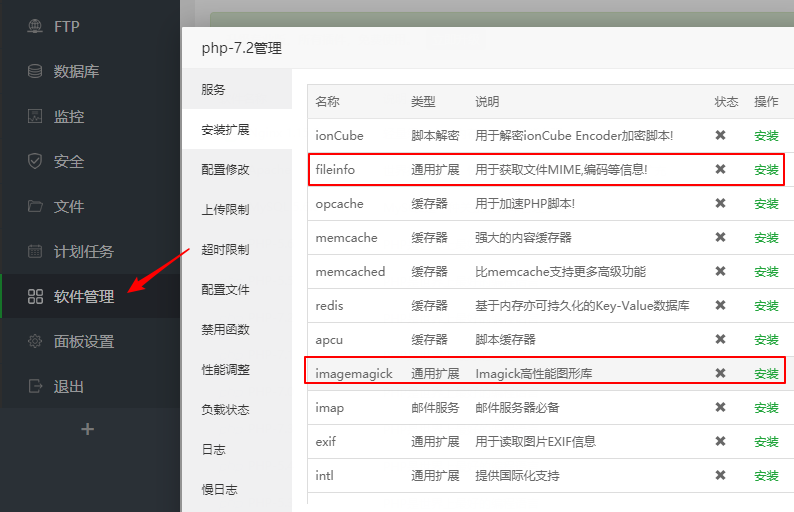Open 面板设置 in the sidebar
The height and width of the screenshot is (512, 794).
pyautogui.click(x=90, y=341)
